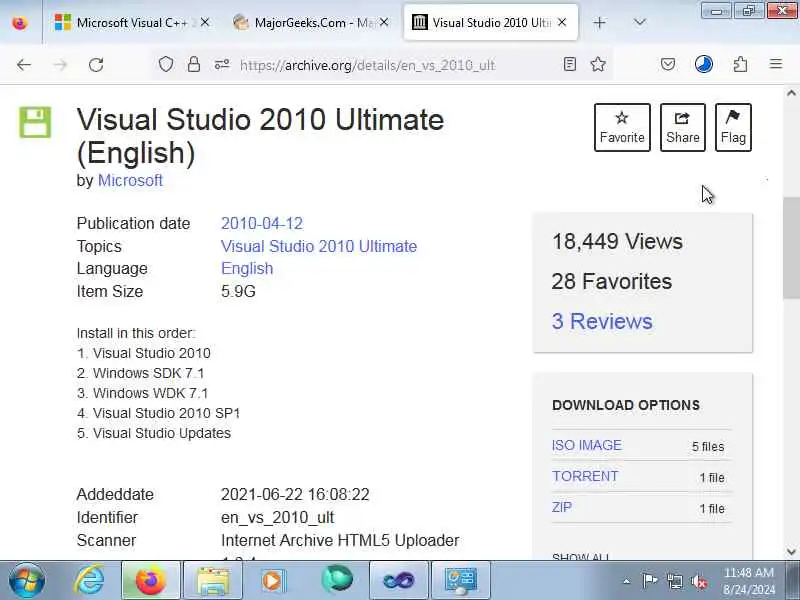Viewport: 800px width, 600px height.
Task: Select the Visual Studio 2010 Ultimate tab
Action: tap(491, 22)
